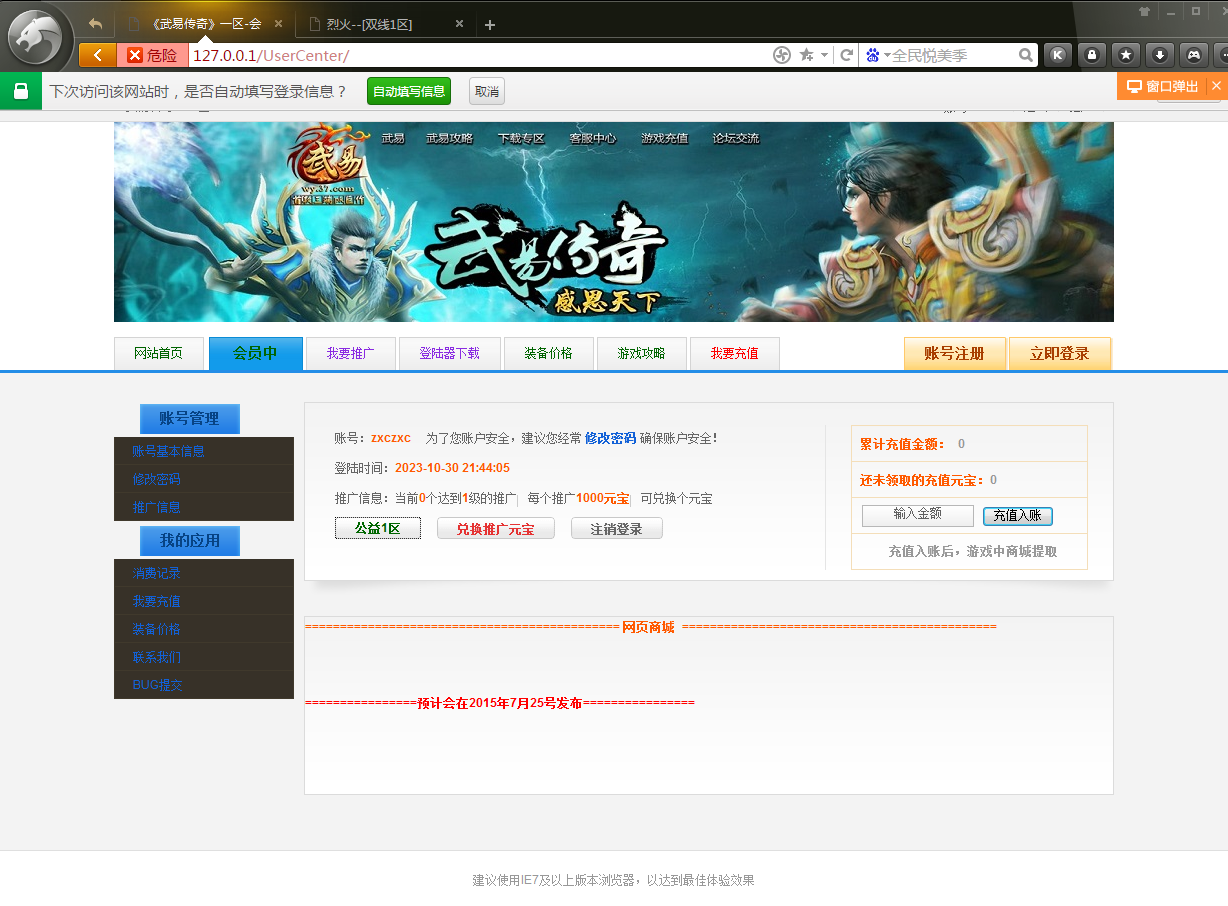The height and width of the screenshot is (906, 1228).
Task: Click the green 自动填写信息 button
Action: pyautogui.click(x=409, y=91)
